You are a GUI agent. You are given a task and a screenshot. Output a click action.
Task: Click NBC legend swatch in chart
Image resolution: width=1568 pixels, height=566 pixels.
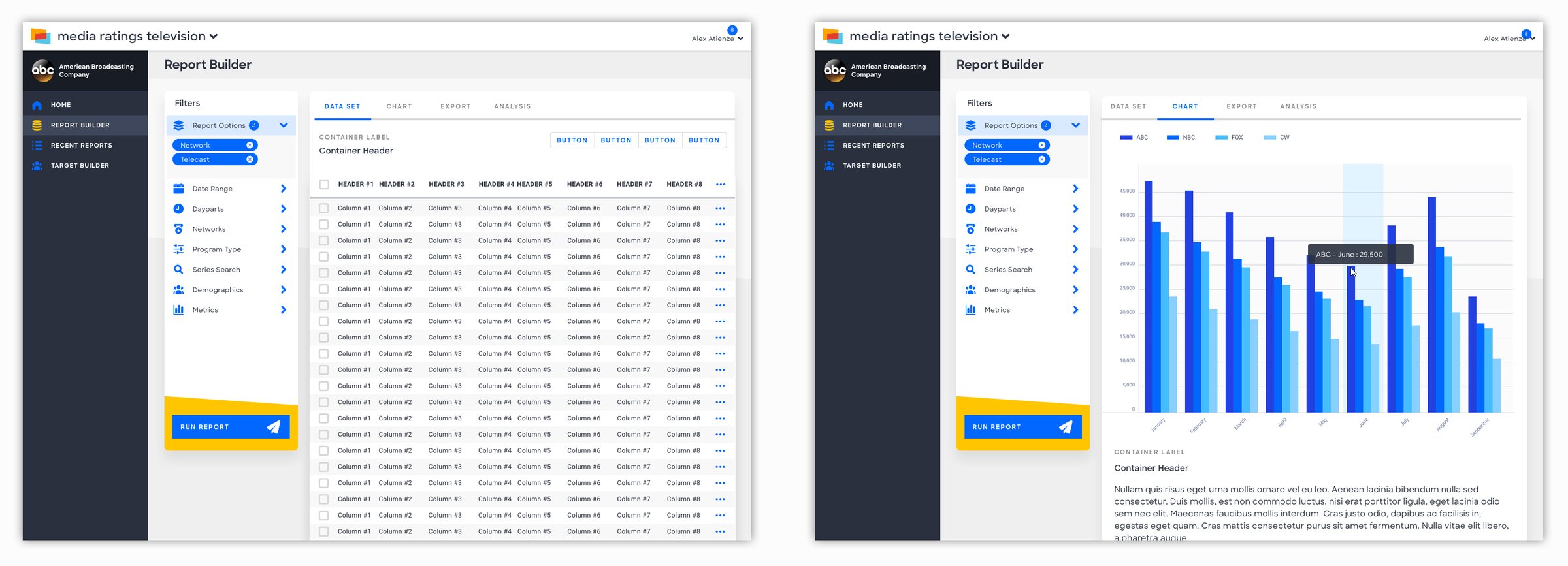(x=1173, y=138)
